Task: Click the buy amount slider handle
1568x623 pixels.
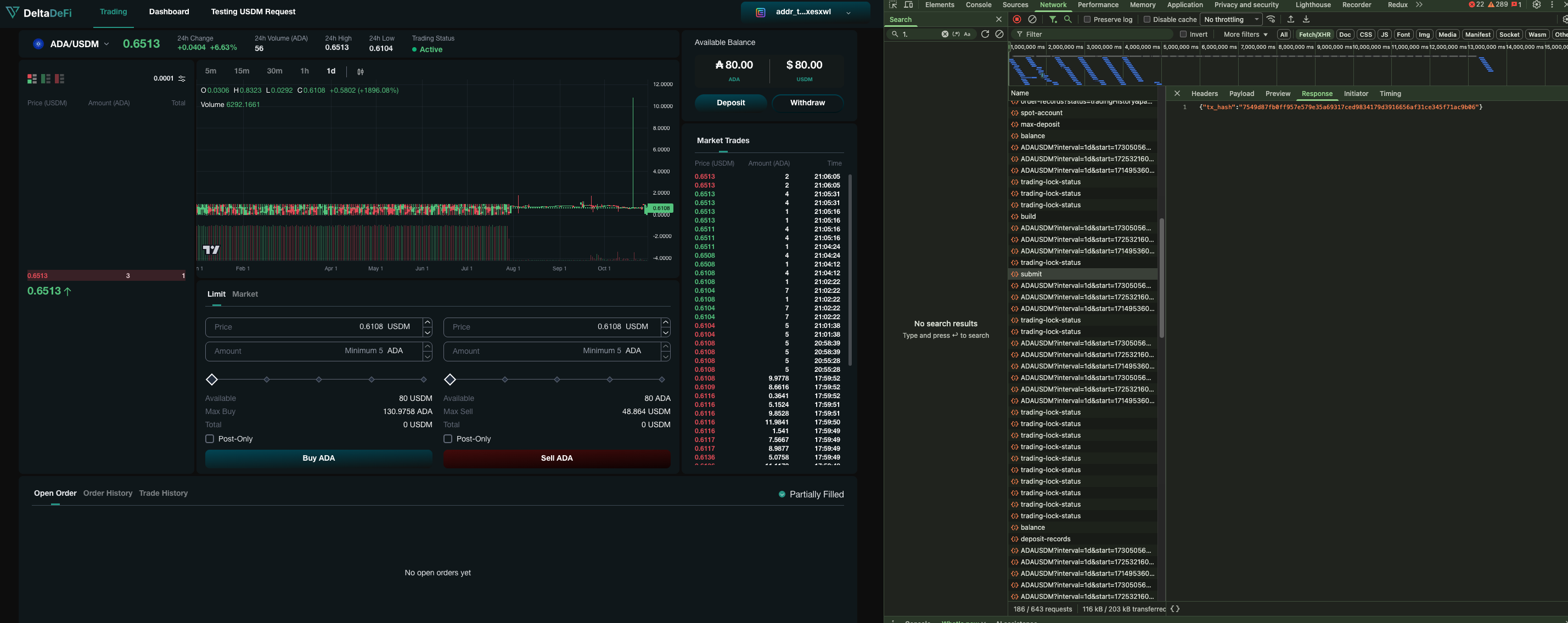Action: [x=212, y=380]
